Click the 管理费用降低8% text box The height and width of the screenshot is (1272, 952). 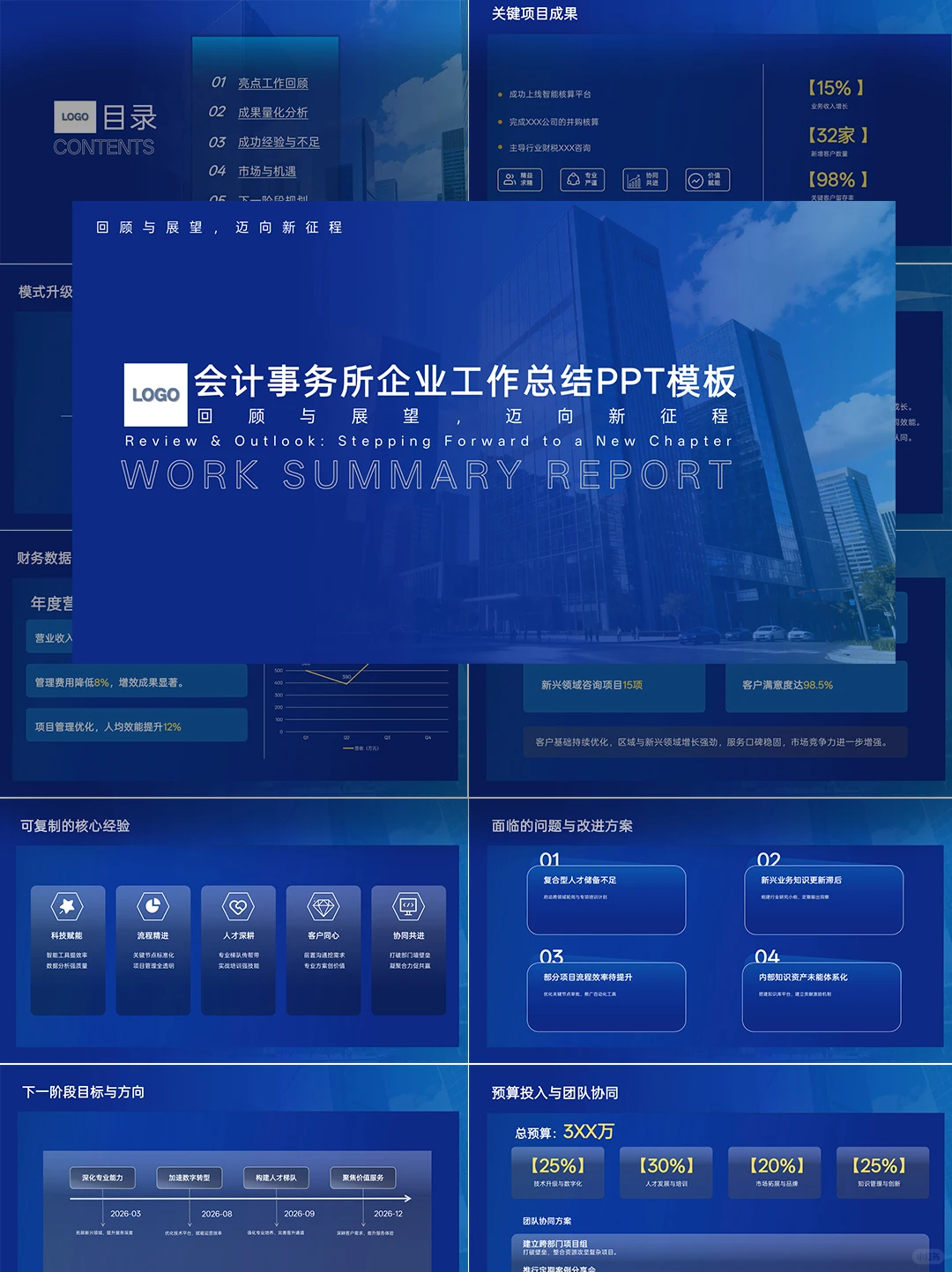click(137, 681)
